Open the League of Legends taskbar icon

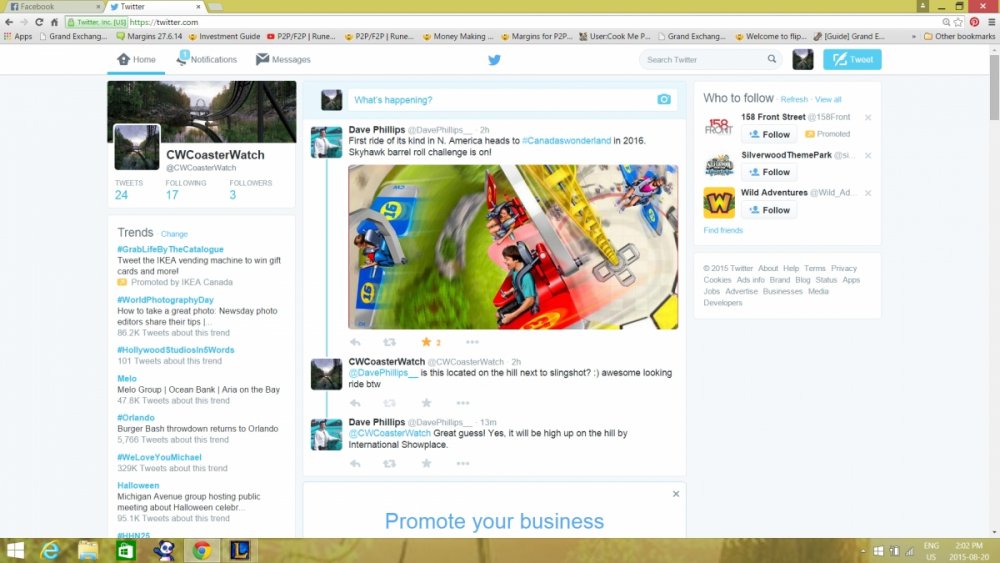tap(240, 550)
